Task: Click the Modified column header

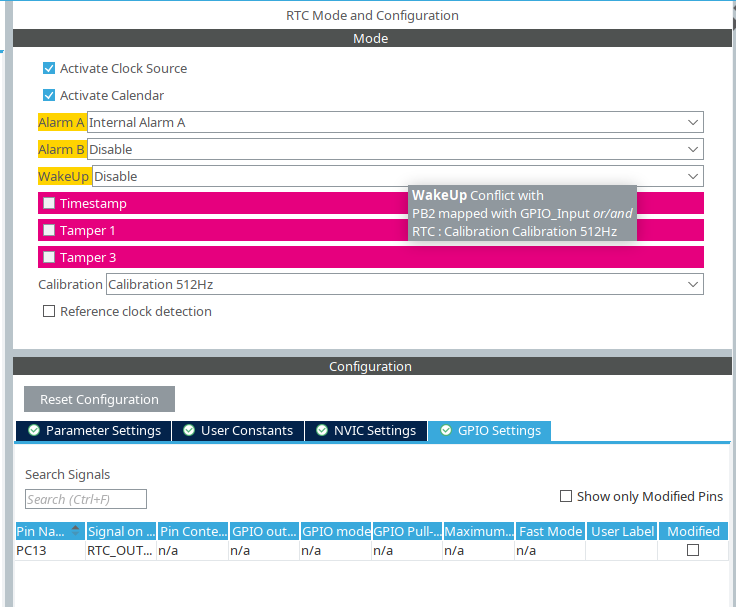Action: (693, 531)
